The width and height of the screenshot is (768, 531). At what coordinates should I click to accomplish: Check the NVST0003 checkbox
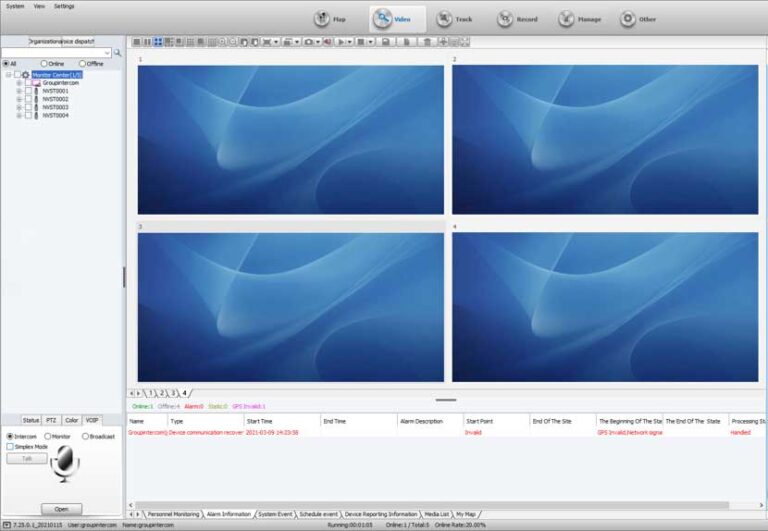(x=28, y=107)
